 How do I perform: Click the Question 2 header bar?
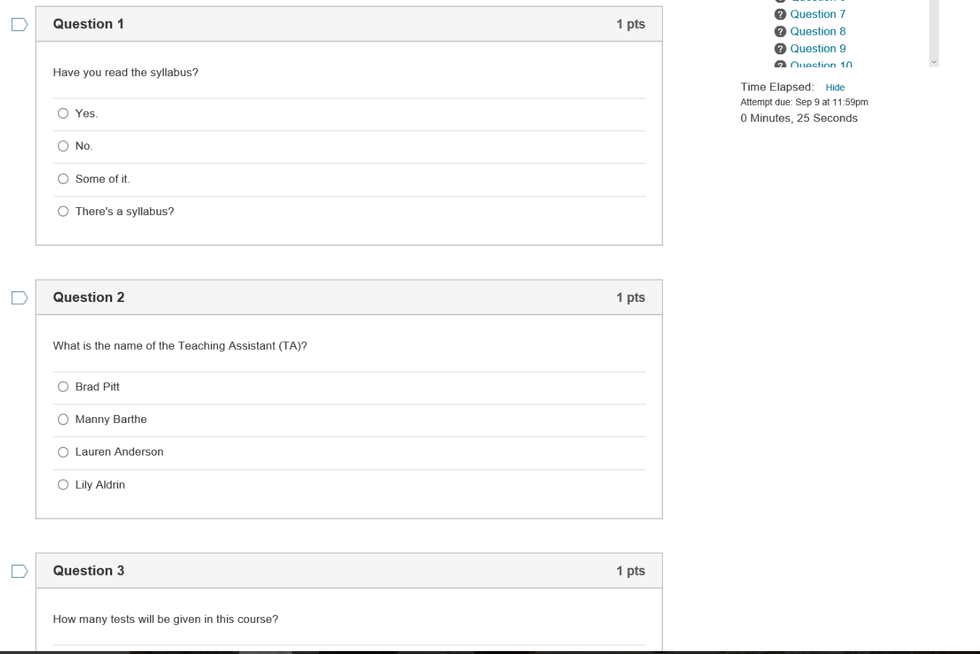point(348,298)
